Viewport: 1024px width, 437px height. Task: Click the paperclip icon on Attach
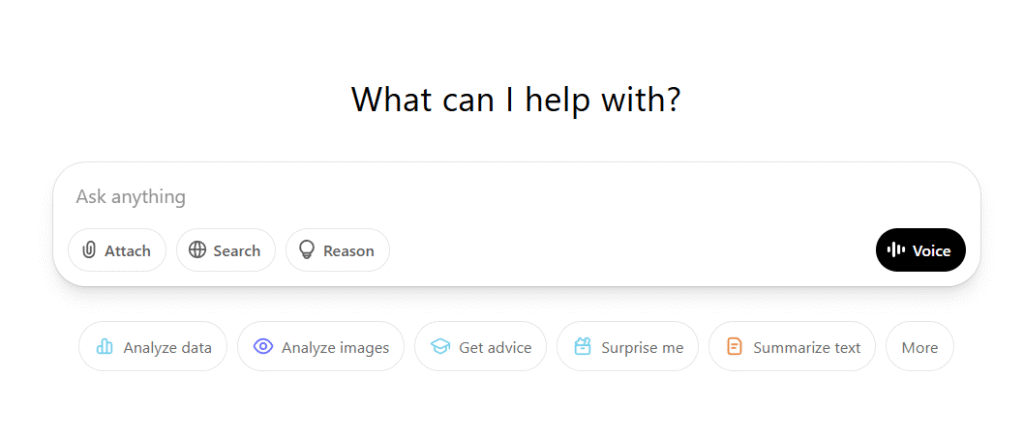[x=89, y=250]
